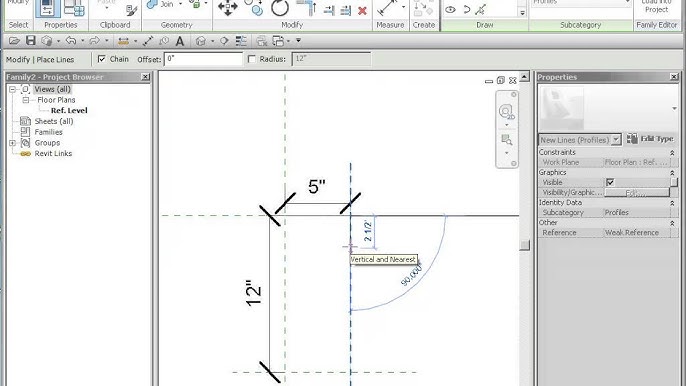Click the vertical scrollbar thumb in drawing view
This screenshot has width=686, height=386.
(x=524, y=245)
